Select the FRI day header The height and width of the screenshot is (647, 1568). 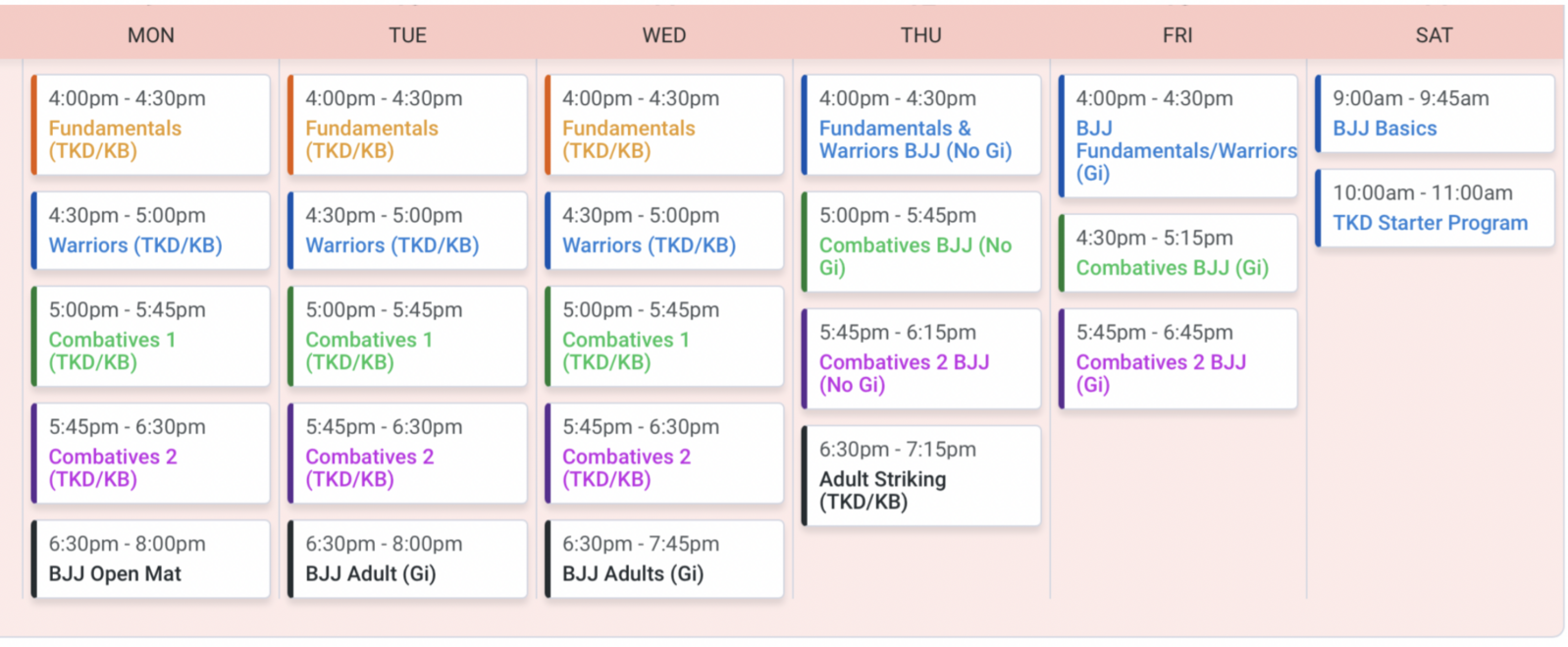point(1177,35)
